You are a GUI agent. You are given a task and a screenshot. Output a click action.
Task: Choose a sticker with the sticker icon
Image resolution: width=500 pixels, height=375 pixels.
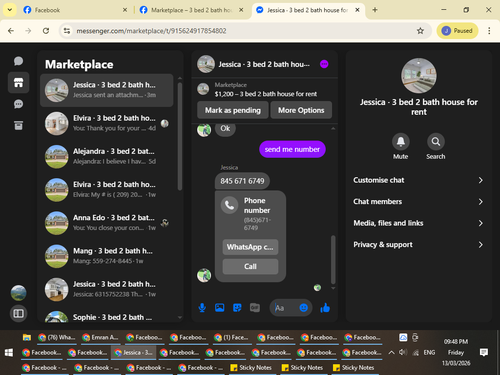(237, 308)
